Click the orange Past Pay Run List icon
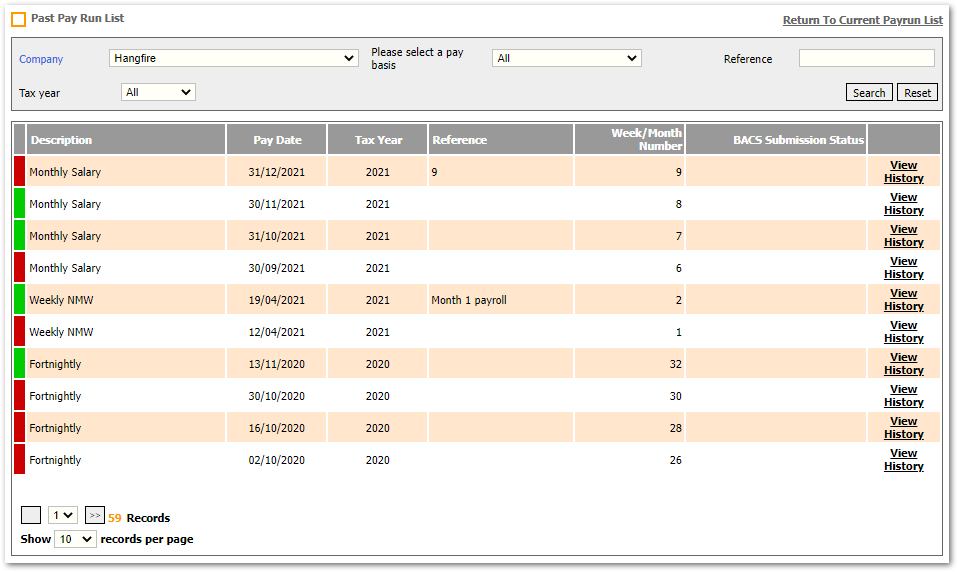This screenshot has height=572, width=958. click(19, 20)
